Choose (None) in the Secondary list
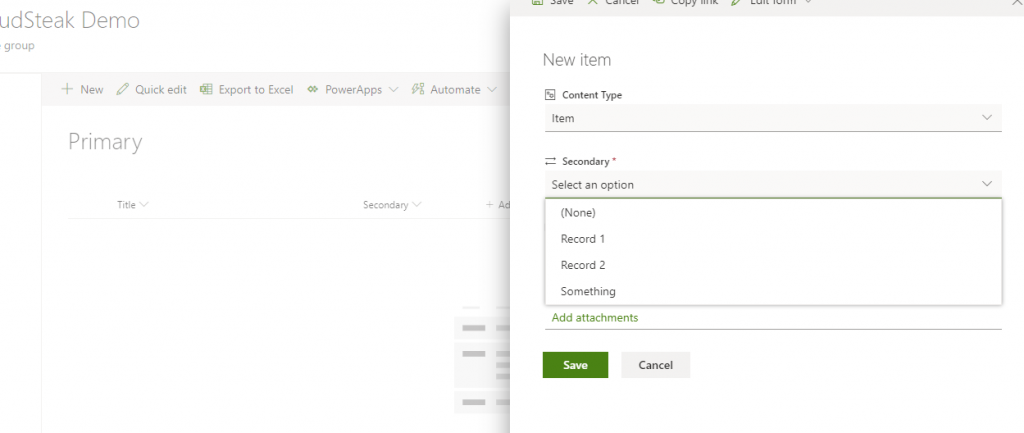 (773, 212)
